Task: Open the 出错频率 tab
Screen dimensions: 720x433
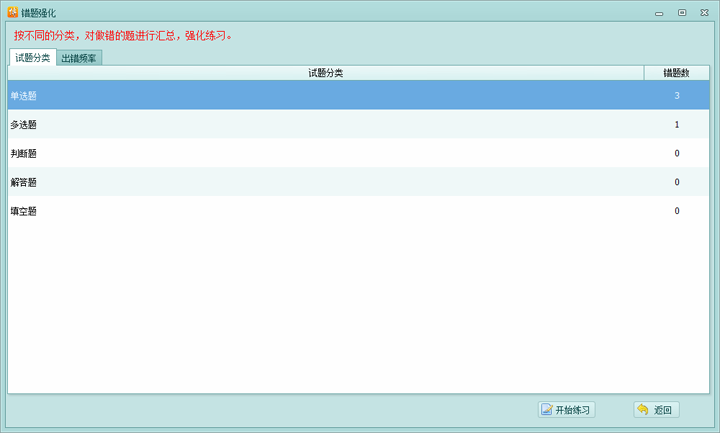Action: [x=79, y=58]
